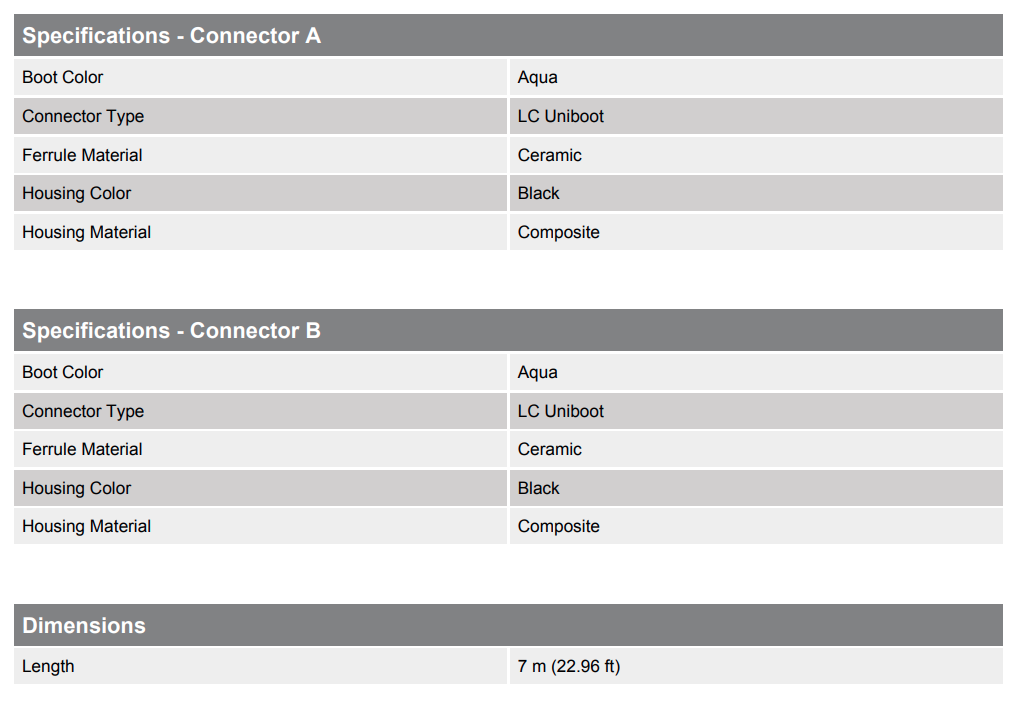
Task: Select Ferrule Material label under Connector A
Action: (x=82, y=155)
